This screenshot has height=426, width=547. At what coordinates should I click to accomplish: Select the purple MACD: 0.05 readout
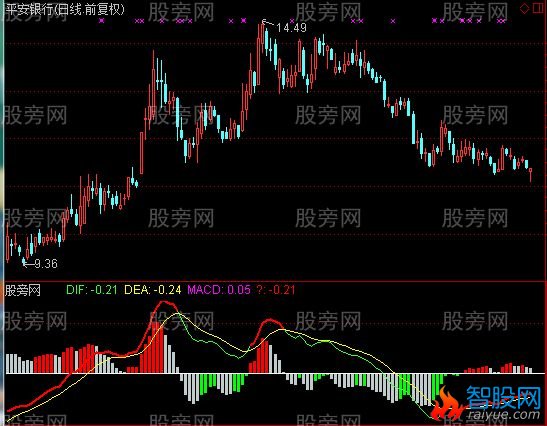tap(219, 290)
